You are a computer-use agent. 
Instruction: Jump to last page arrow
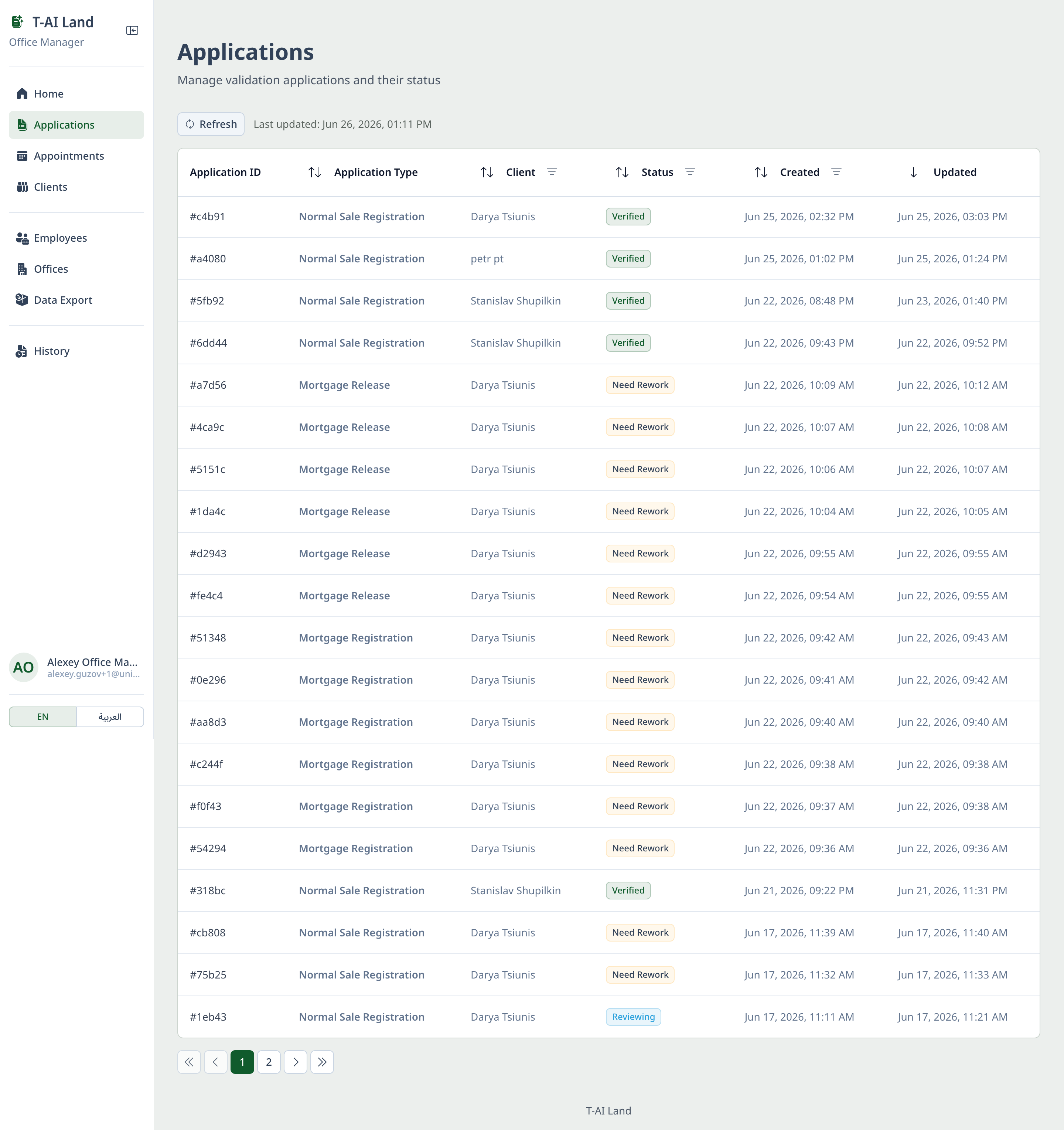pyautogui.click(x=322, y=1062)
